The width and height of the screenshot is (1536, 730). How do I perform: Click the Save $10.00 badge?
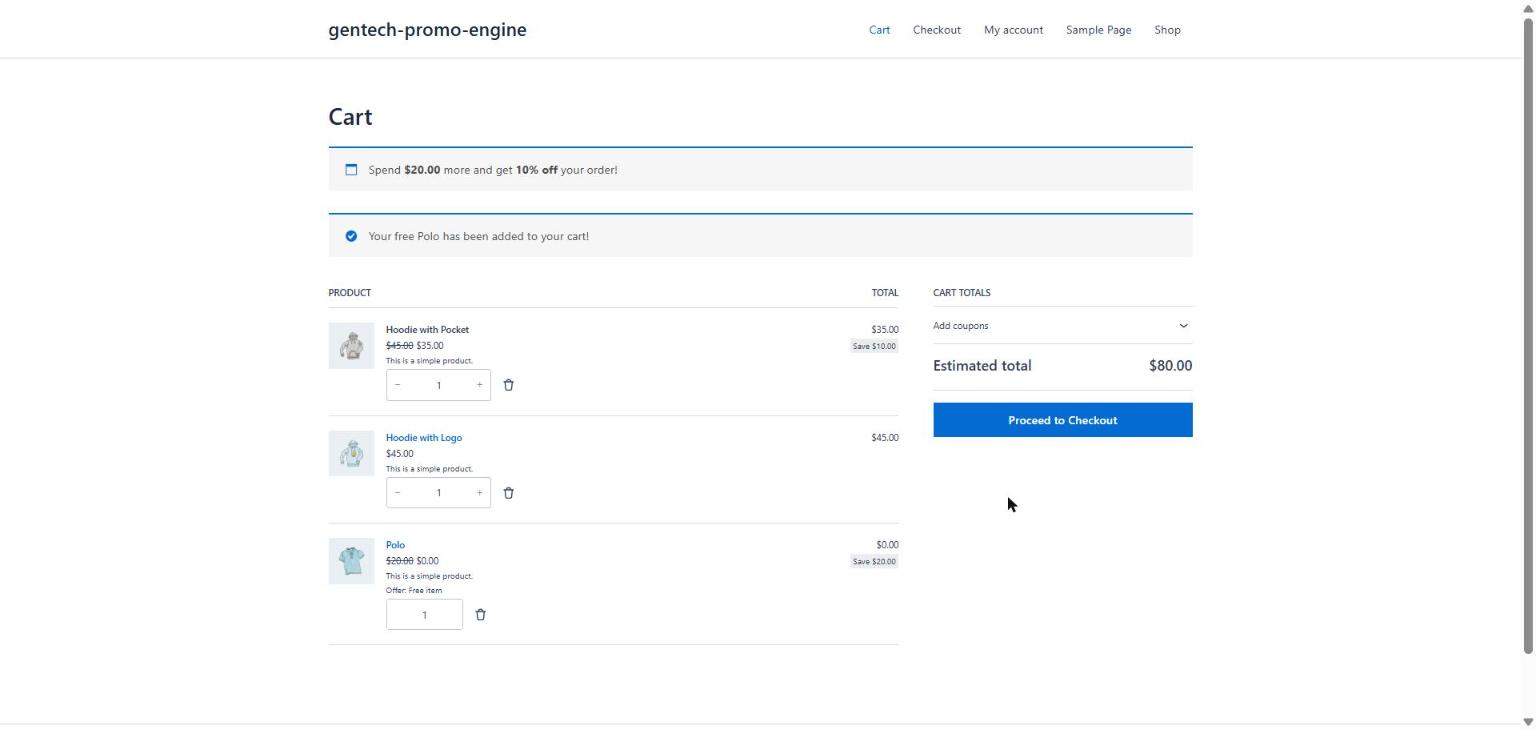tap(874, 346)
